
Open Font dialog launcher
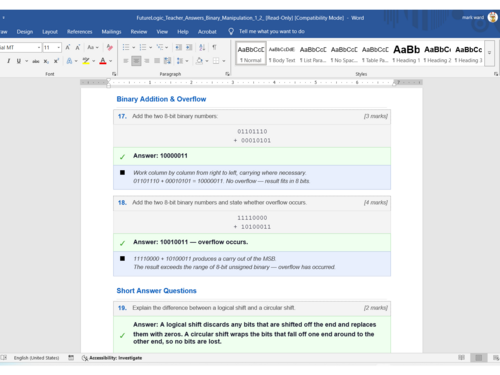coord(114,74)
